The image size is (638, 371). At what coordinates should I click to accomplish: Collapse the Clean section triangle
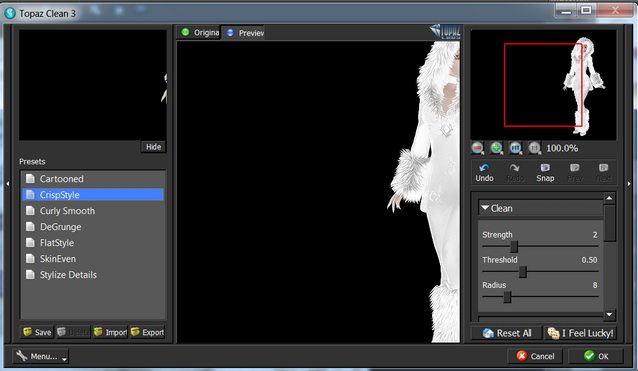coord(485,208)
